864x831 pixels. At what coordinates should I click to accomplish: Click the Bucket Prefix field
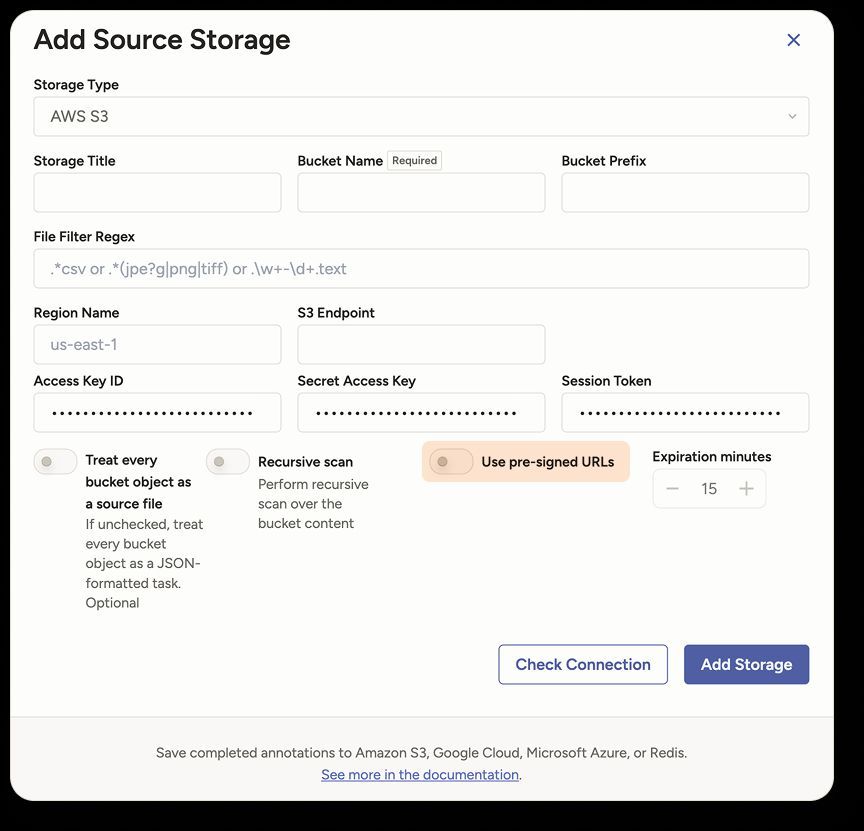coord(685,192)
